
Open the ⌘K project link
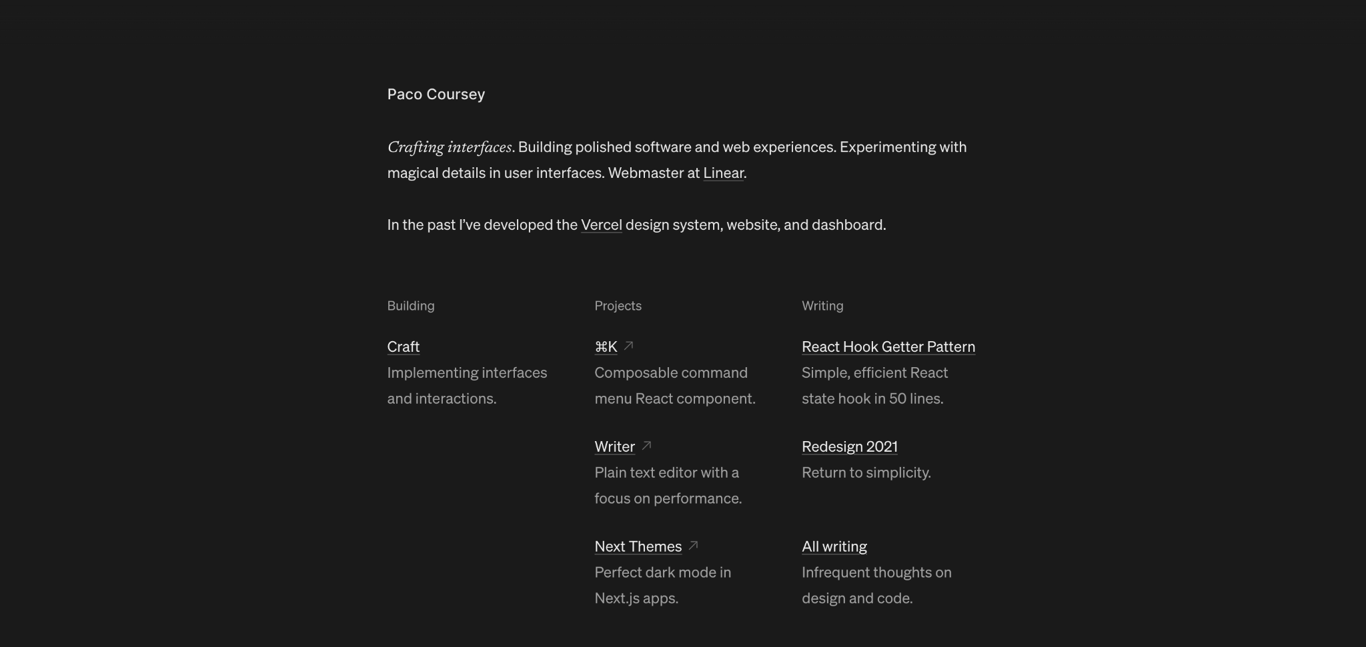[x=606, y=347]
